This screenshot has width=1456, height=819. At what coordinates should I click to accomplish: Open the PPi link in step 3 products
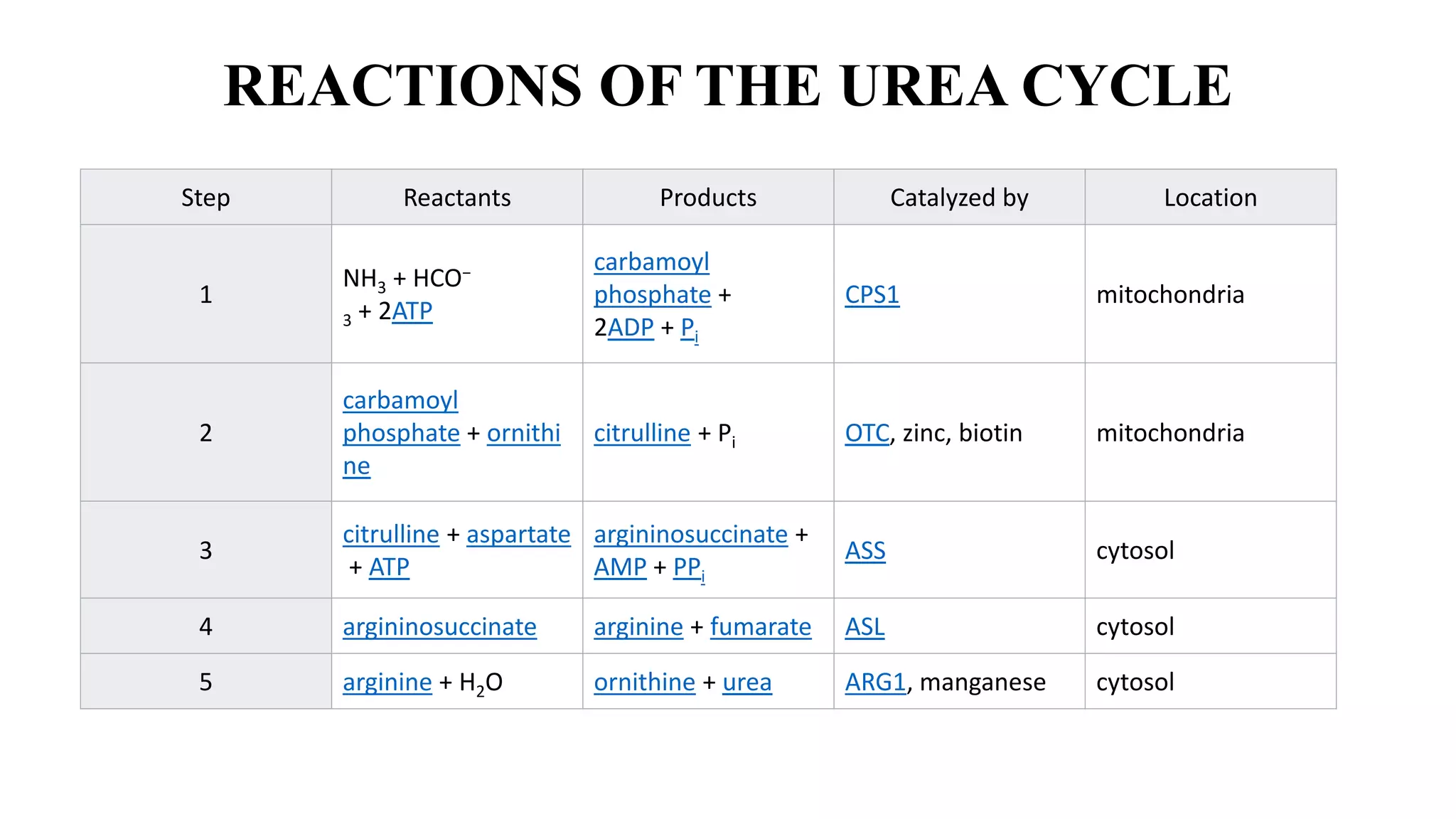(x=689, y=568)
